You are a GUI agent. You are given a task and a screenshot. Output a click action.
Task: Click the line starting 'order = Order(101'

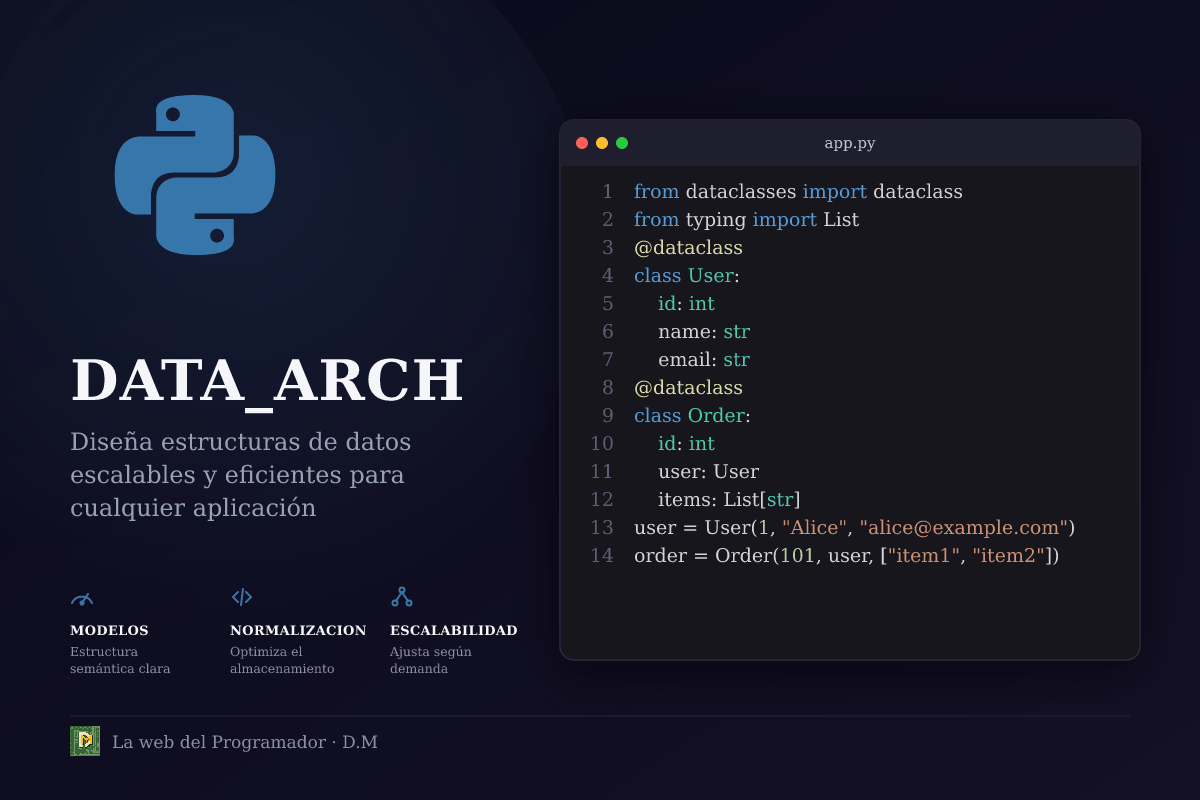(846, 555)
